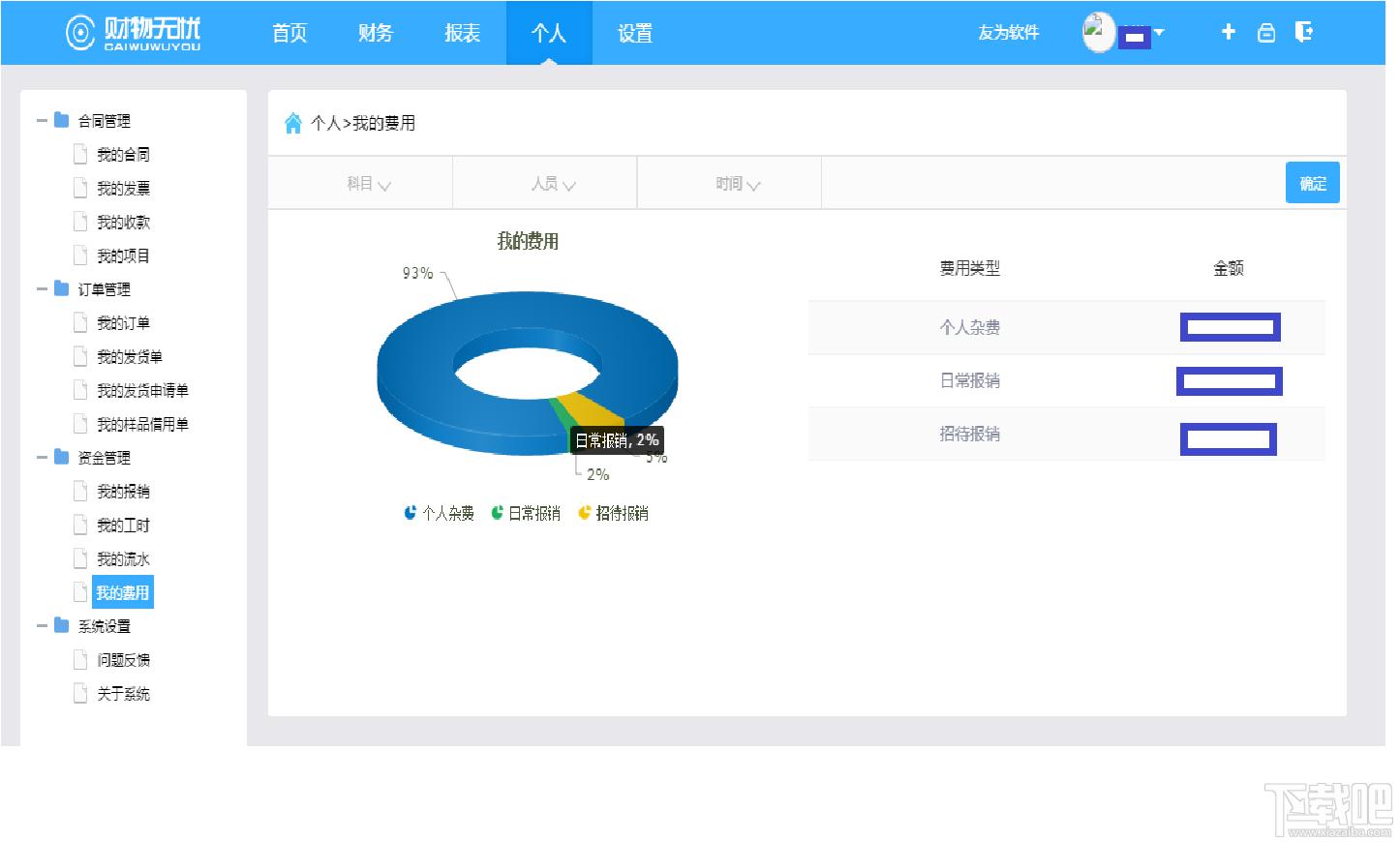
Task: Collapse the 合同管理 tree node
Action: click(x=42, y=121)
